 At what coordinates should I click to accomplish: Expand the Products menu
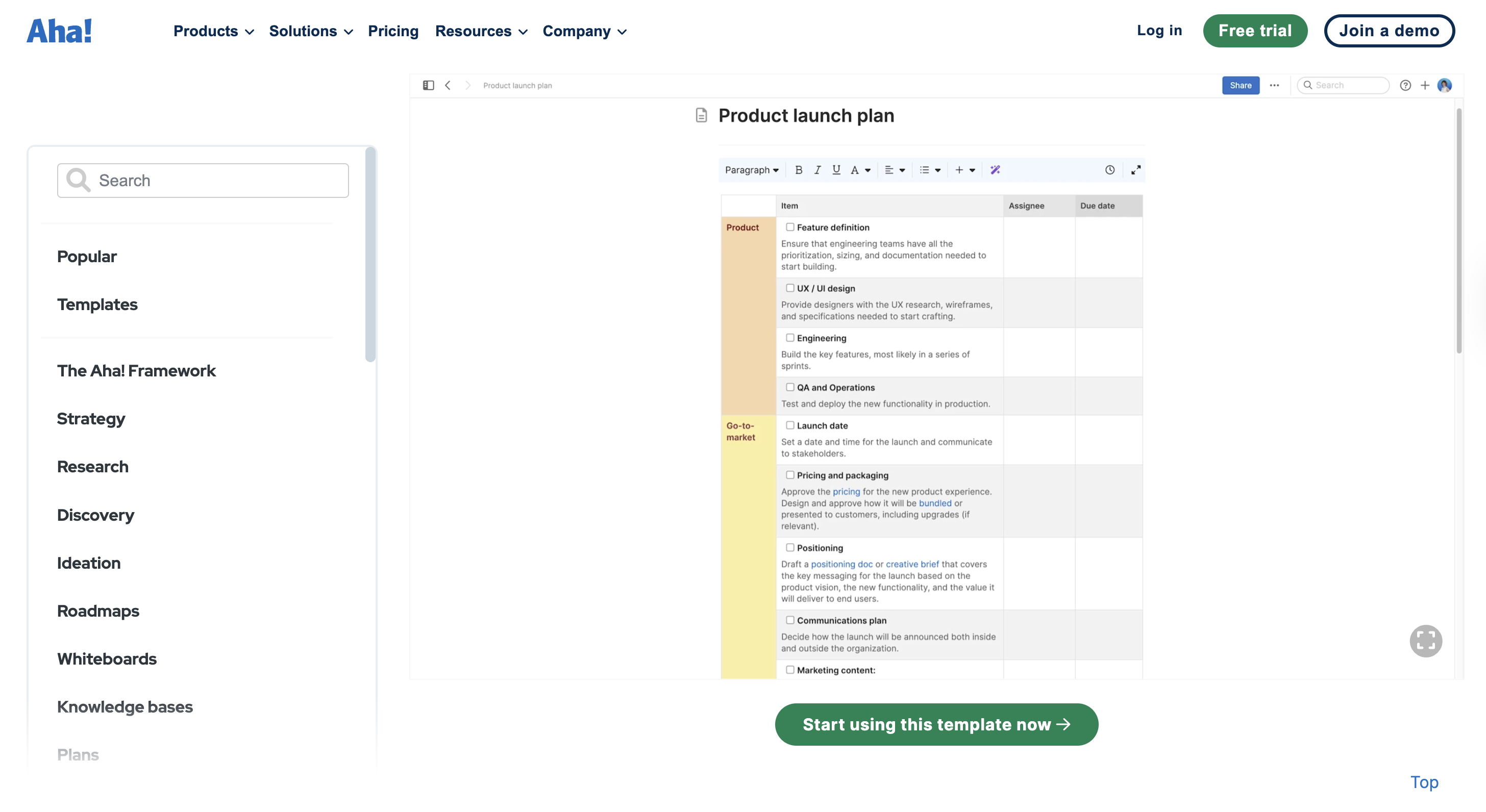213,31
